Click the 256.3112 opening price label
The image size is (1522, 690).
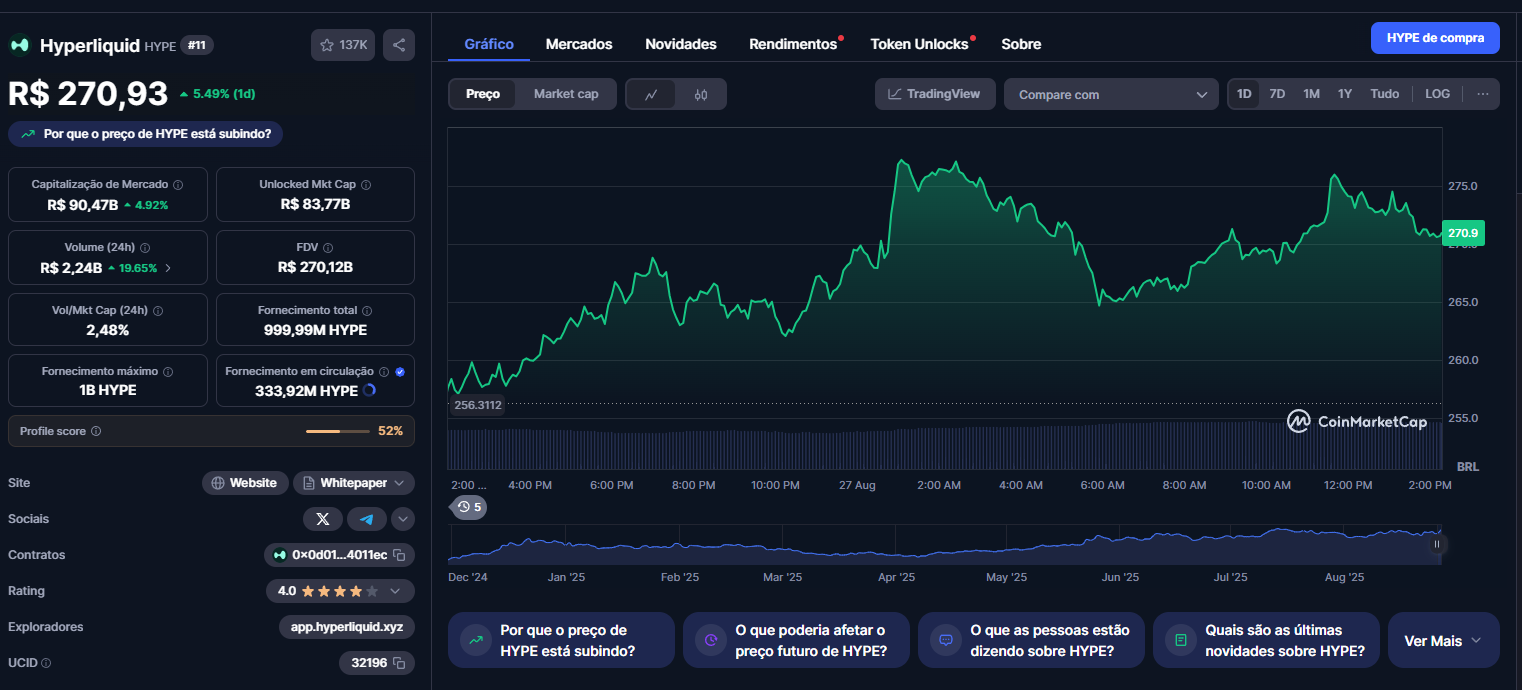pos(477,405)
